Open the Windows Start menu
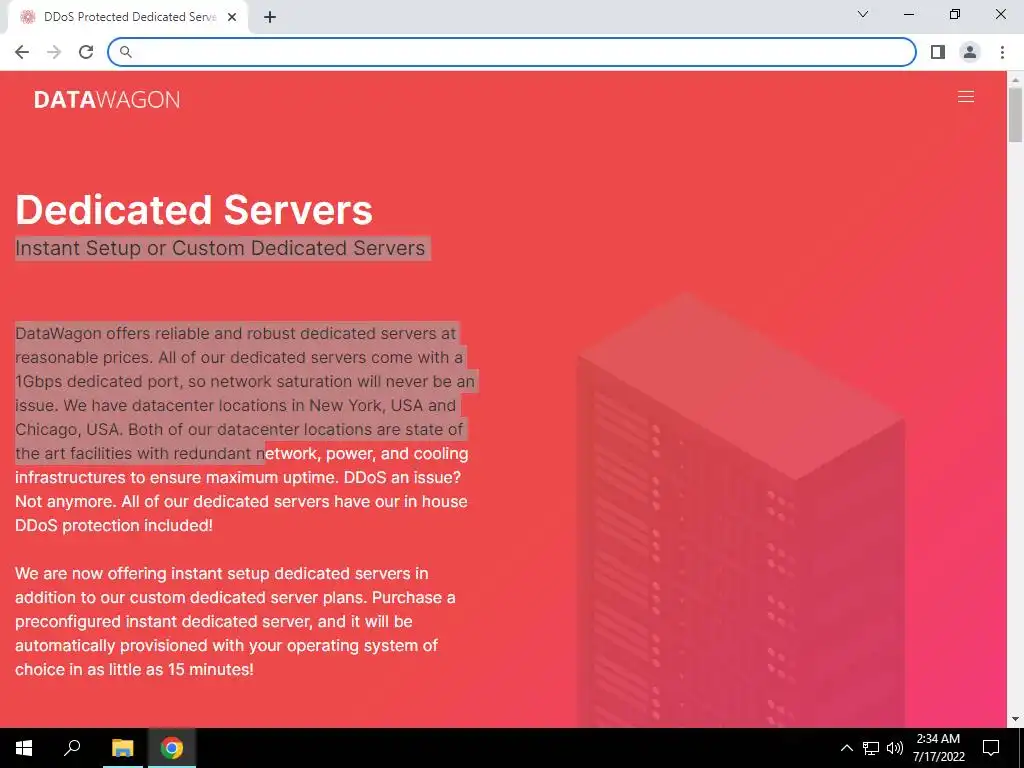The image size is (1024, 768). pyautogui.click(x=24, y=748)
